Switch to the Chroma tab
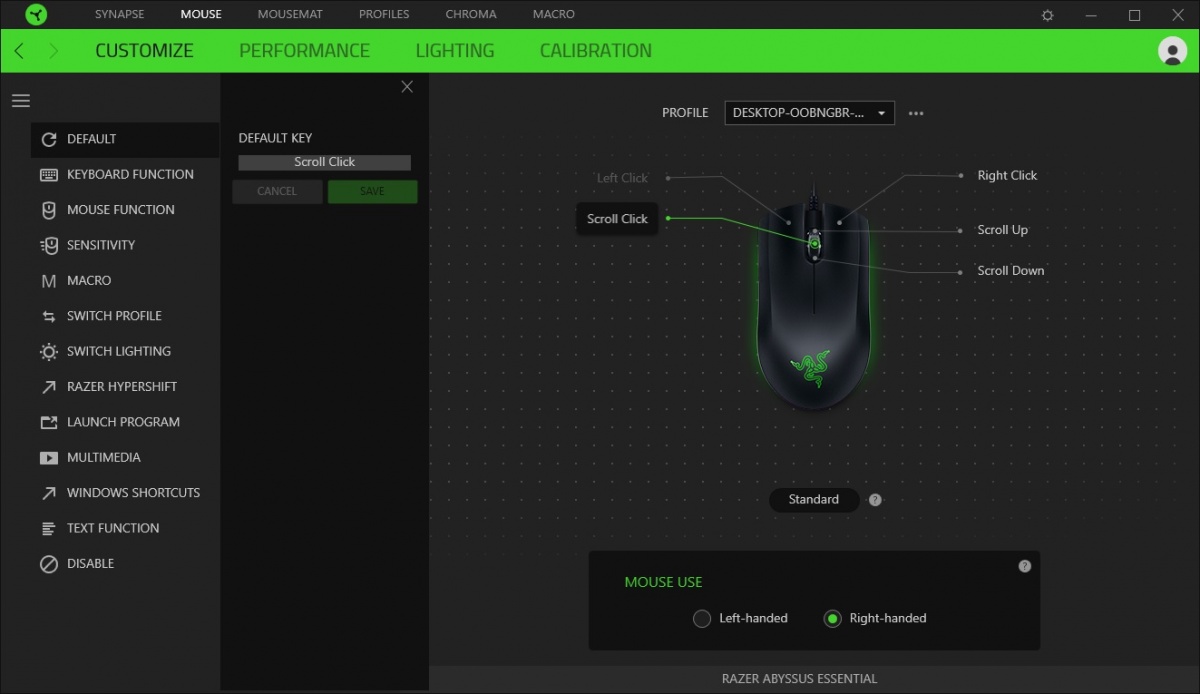Image resolution: width=1200 pixels, height=694 pixels. pyautogui.click(x=471, y=15)
